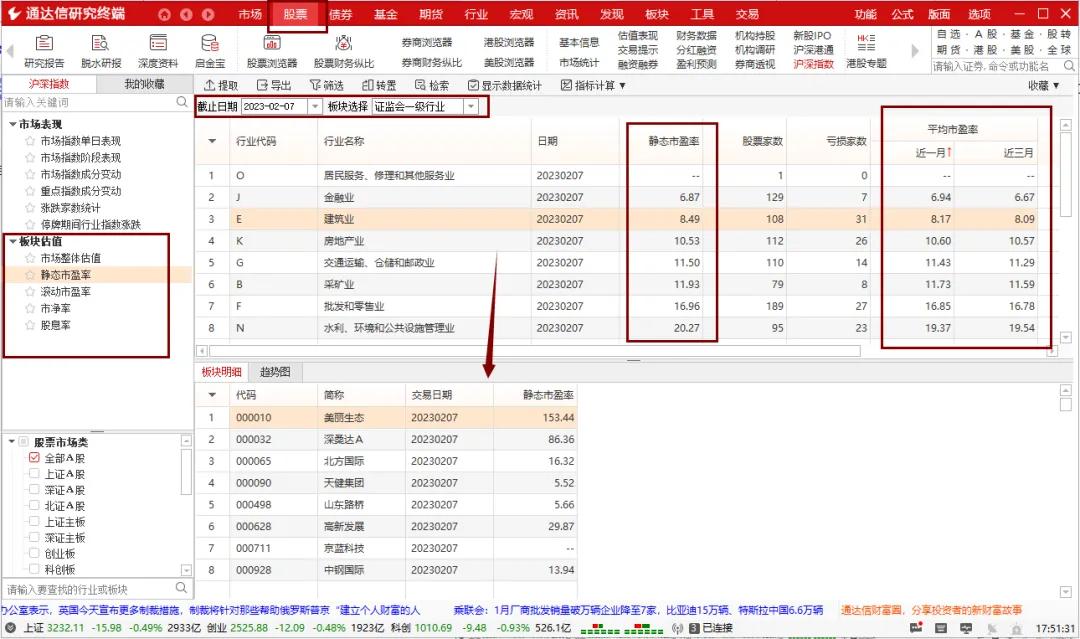
Task: Open the 板块选择 dropdown
Action: click(x=471, y=107)
